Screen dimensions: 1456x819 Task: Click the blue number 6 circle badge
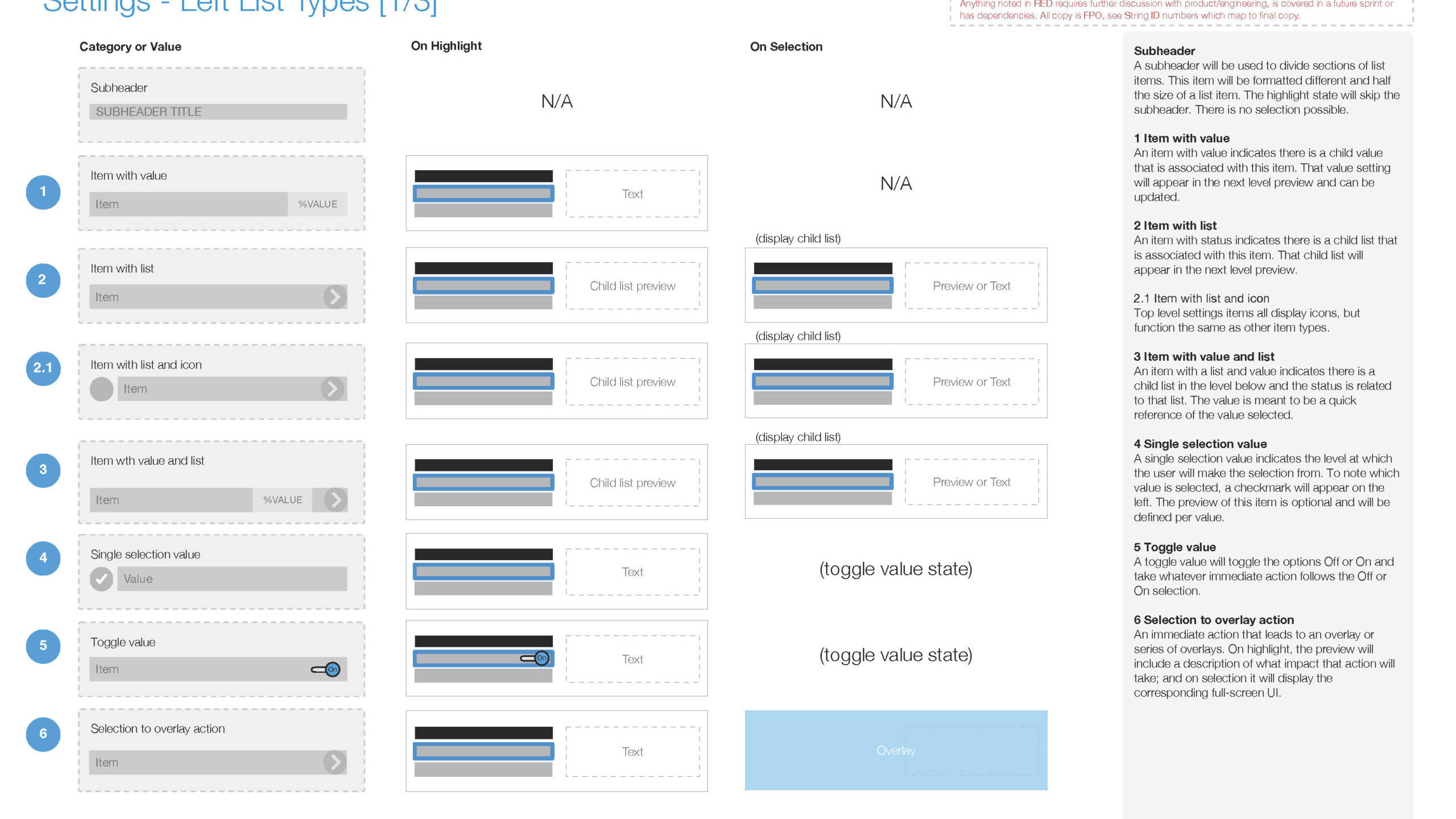pos(43,734)
